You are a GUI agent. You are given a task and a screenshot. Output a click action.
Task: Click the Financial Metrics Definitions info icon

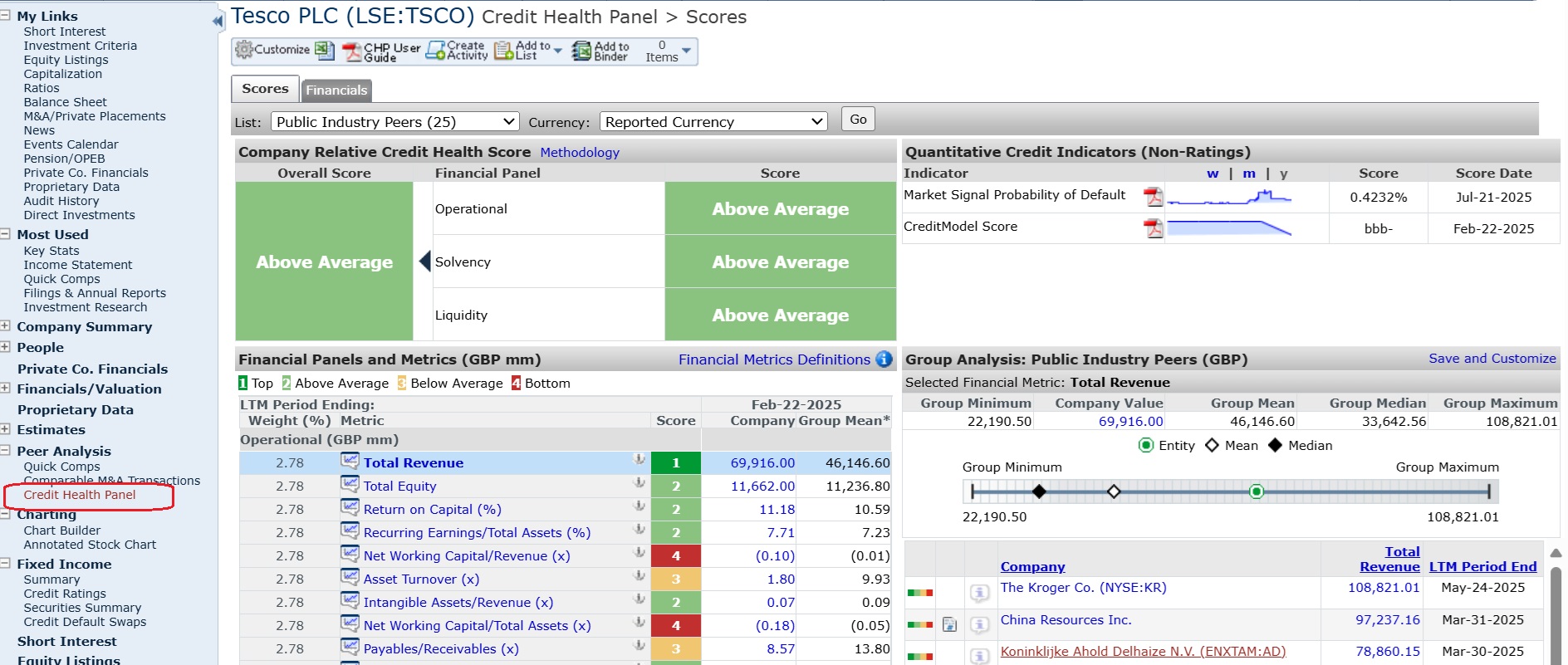884,359
